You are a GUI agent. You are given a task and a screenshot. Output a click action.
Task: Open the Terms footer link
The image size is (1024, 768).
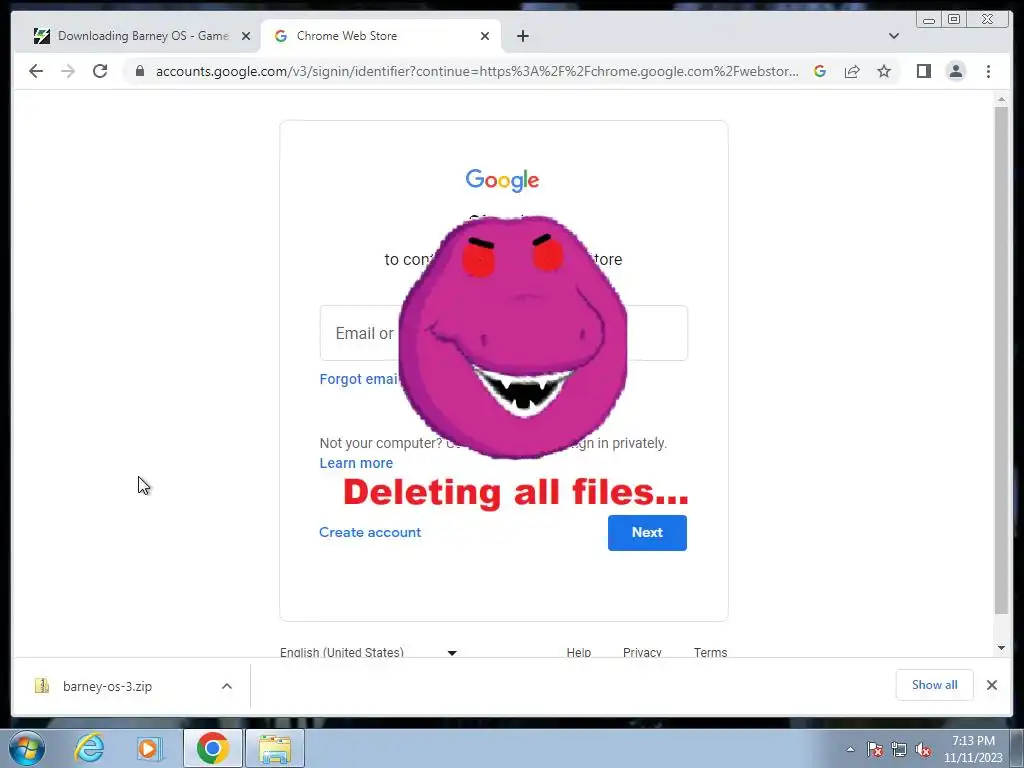click(x=711, y=652)
